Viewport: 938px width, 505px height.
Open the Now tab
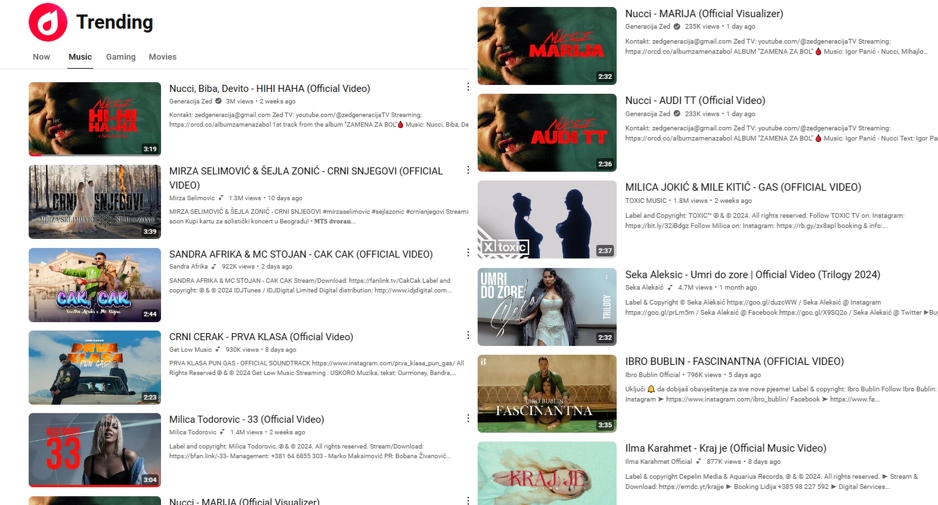(41, 57)
